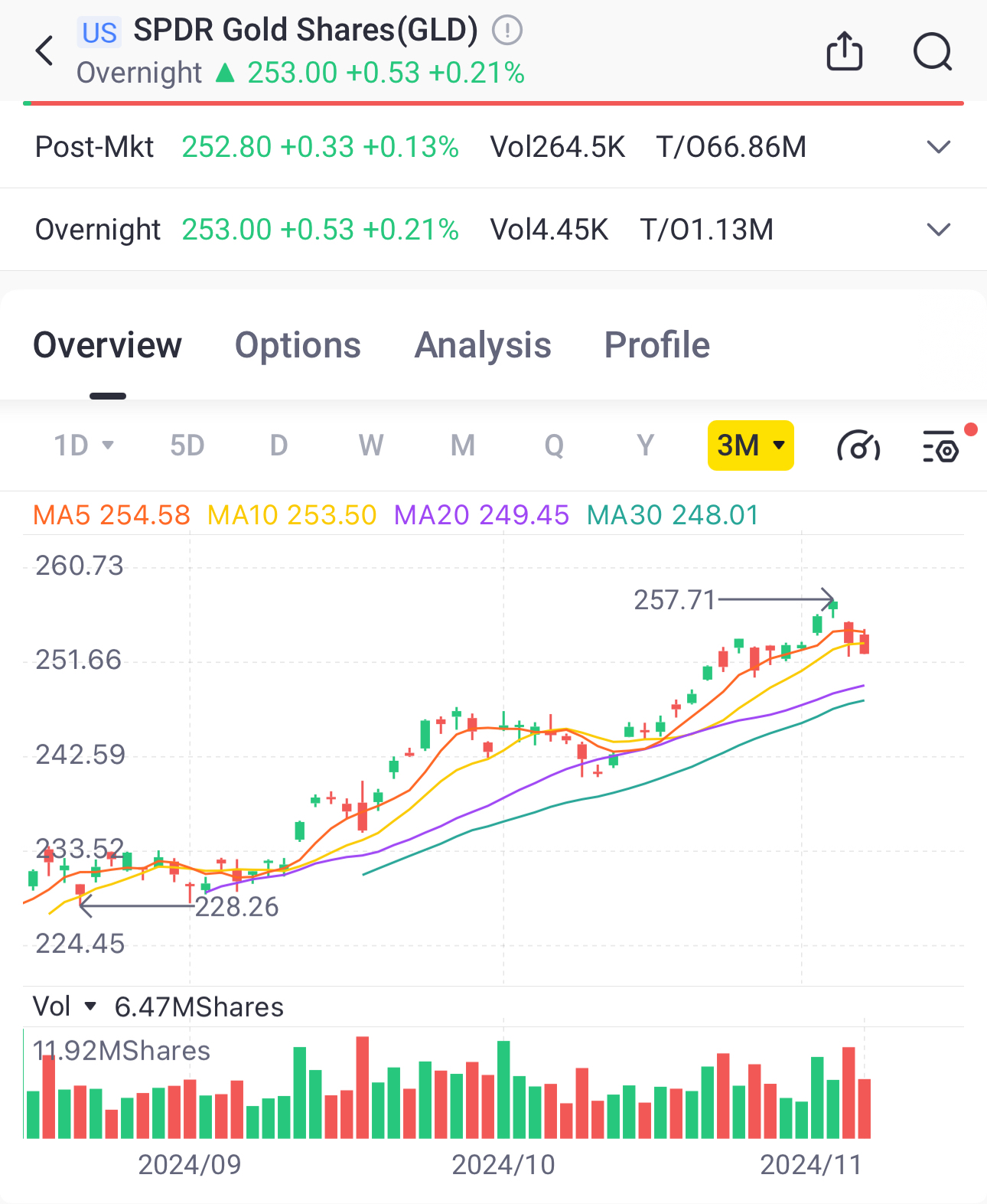Switch to the Options tab
Viewport: 987px width, 1204px height.
[x=298, y=345]
